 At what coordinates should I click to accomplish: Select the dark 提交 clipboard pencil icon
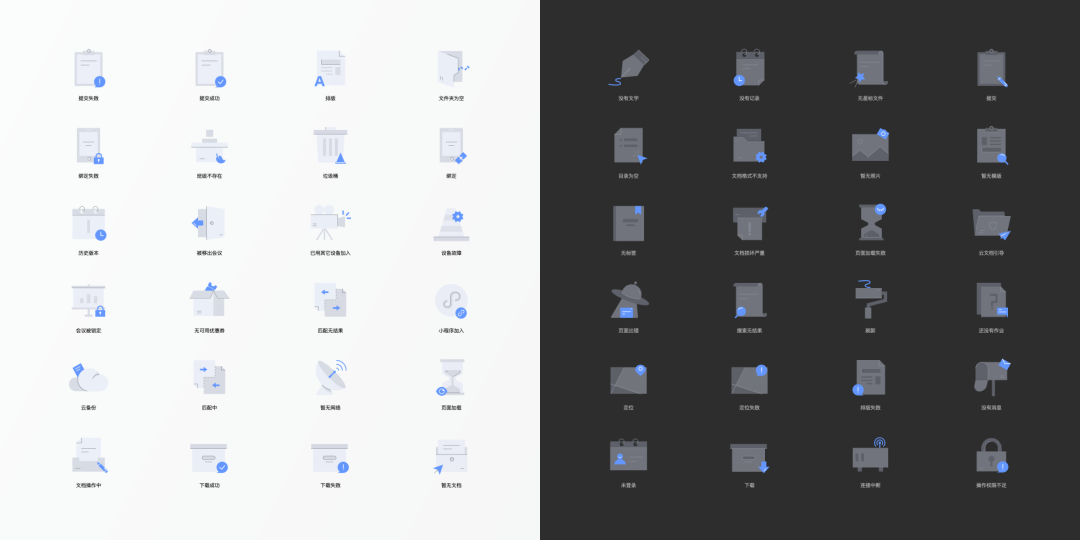click(992, 68)
